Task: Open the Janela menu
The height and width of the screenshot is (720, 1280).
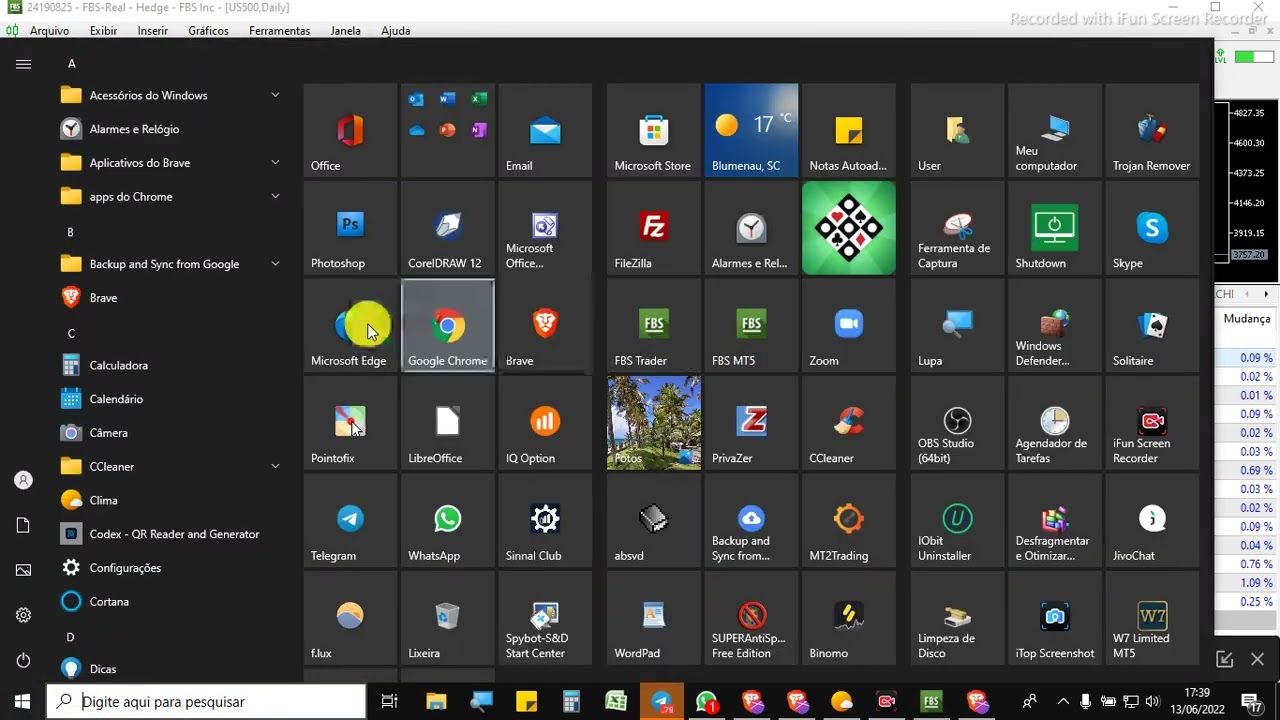Action: pyautogui.click(x=345, y=31)
